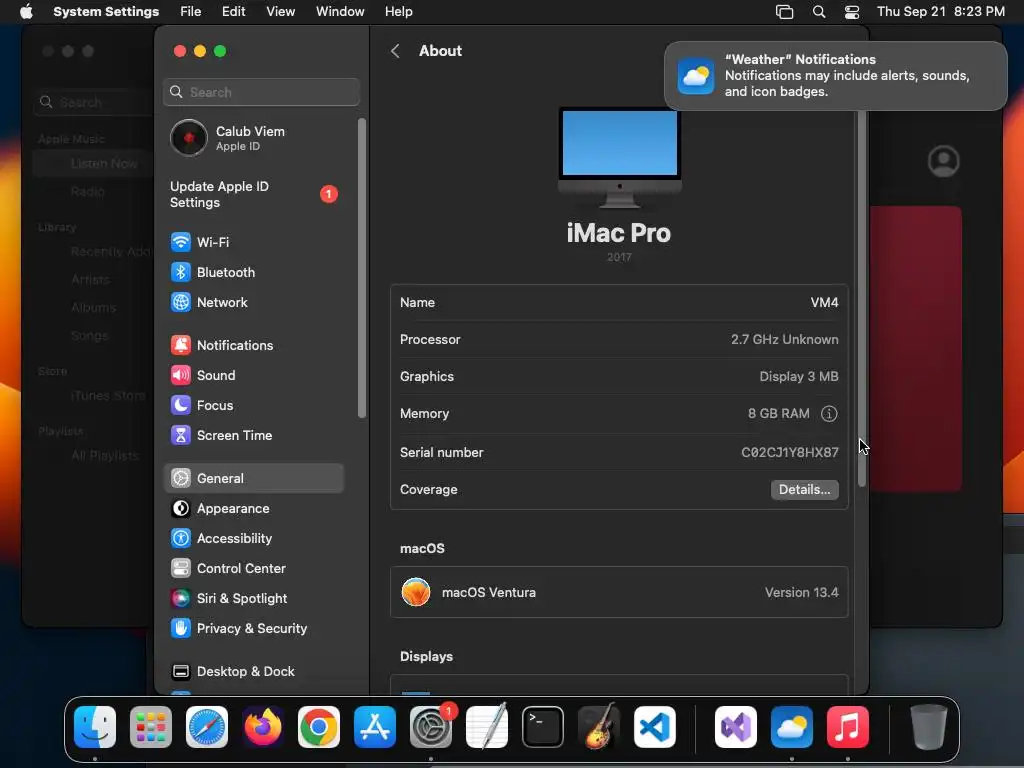Open the Trash in the Dock
This screenshot has width=1024, height=768.
[928, 727]
